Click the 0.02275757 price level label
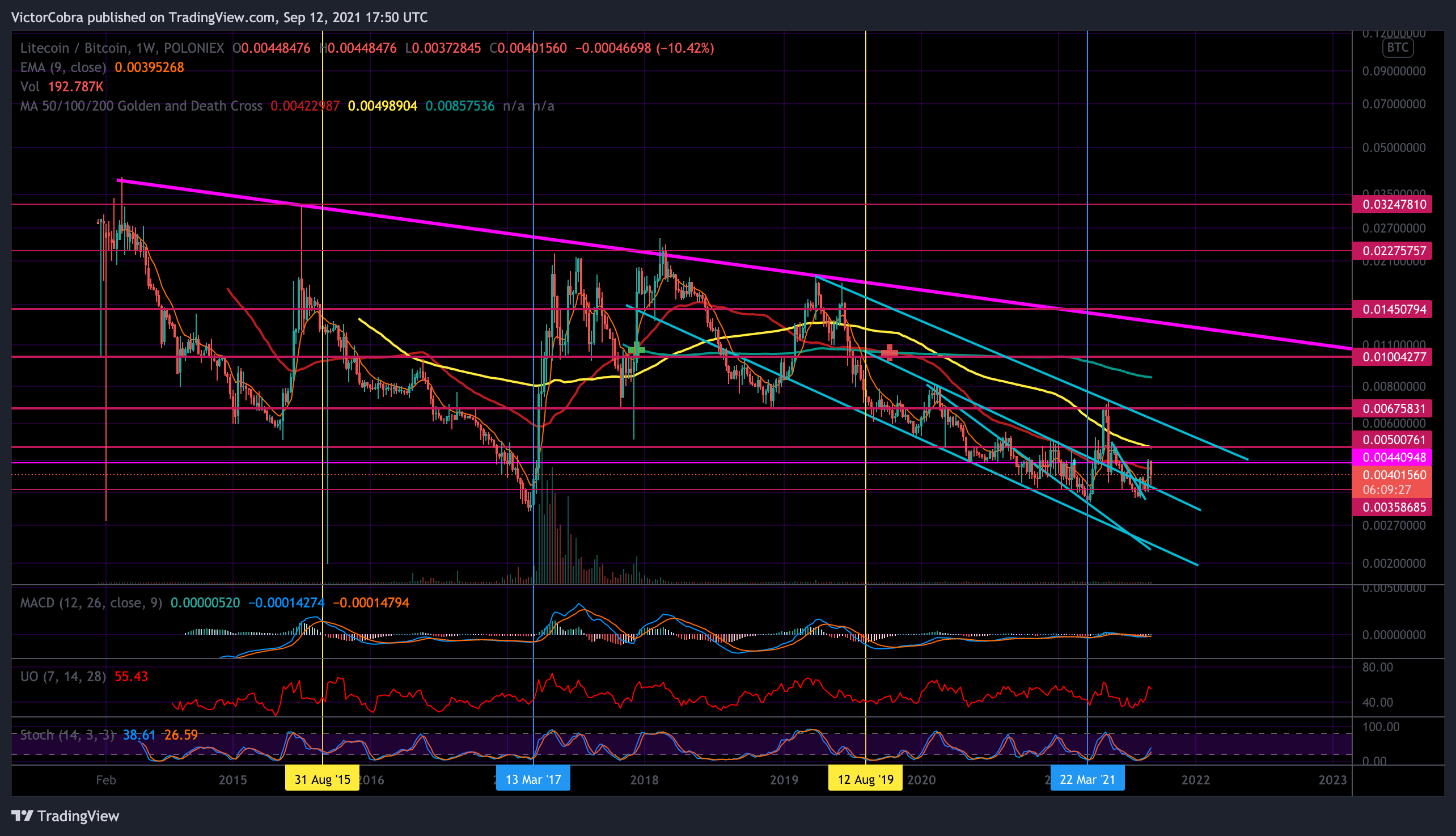1456x836 pixels. click(1392, 251)
